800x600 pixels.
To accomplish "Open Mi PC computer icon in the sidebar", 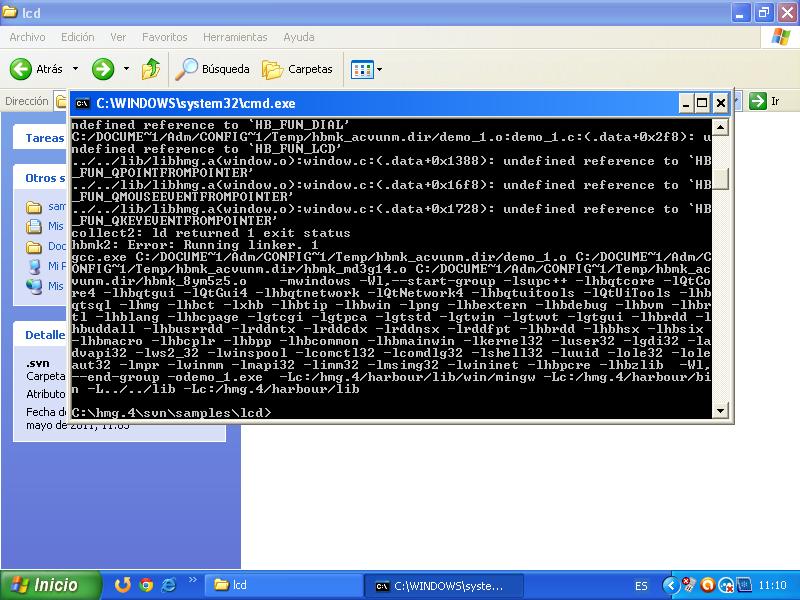I will coord(34,266).
